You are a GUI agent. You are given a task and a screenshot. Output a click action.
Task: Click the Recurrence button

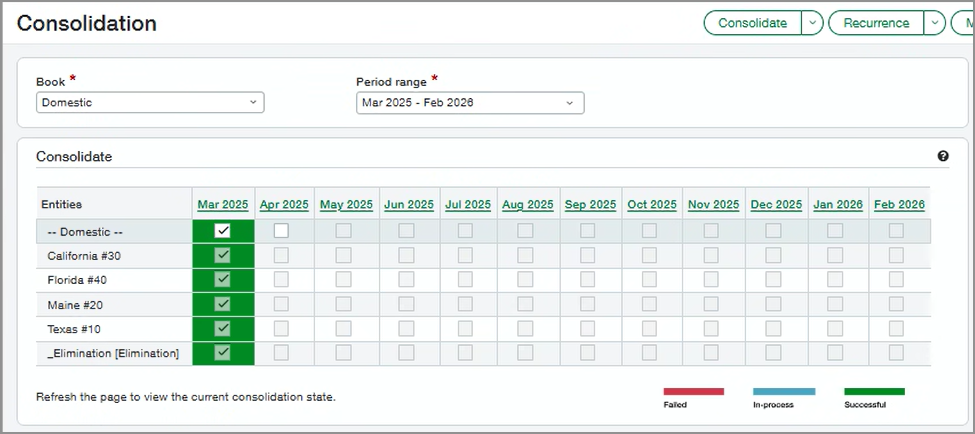point(876,23)
